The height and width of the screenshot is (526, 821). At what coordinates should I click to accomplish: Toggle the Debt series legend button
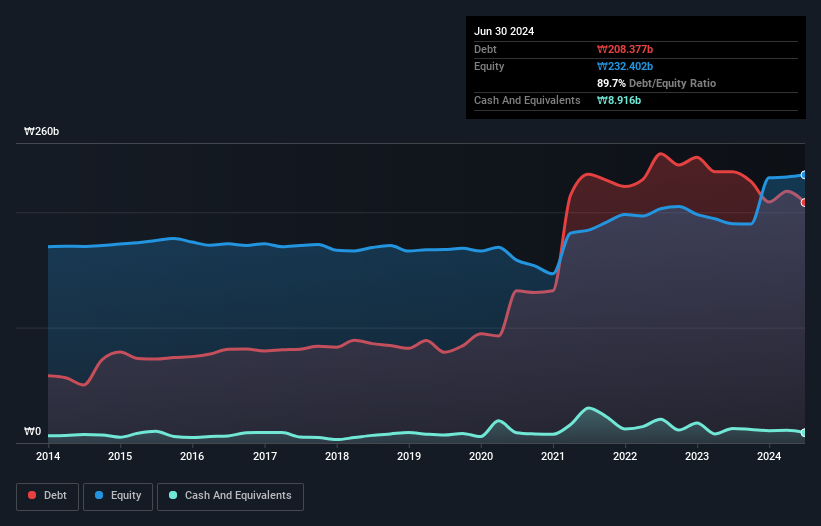click(48, 496)
